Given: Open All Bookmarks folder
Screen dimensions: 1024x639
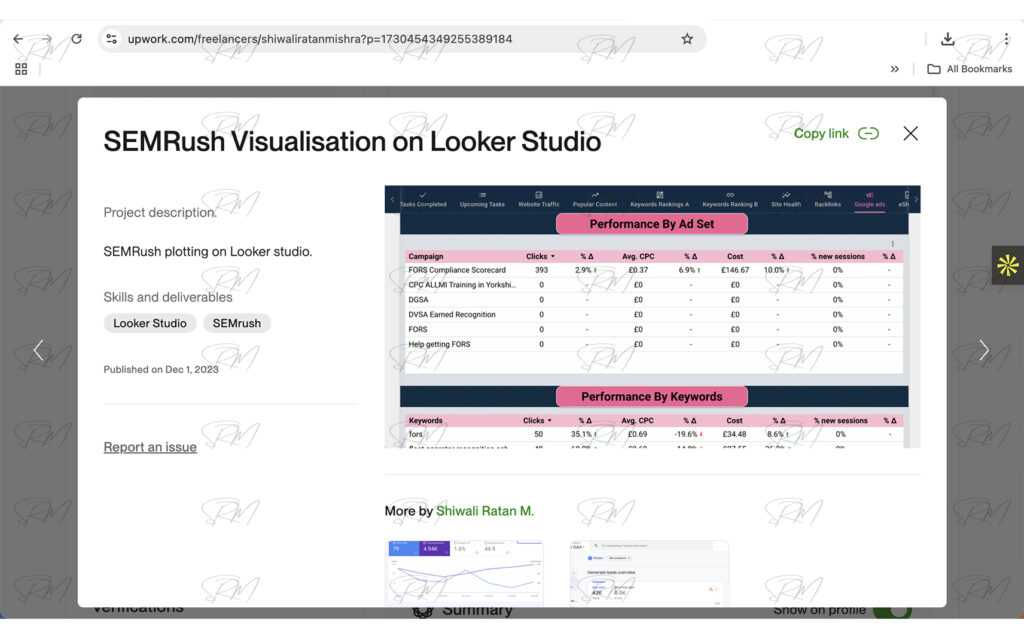Looking at the screenshot, I should click(970, 69).
